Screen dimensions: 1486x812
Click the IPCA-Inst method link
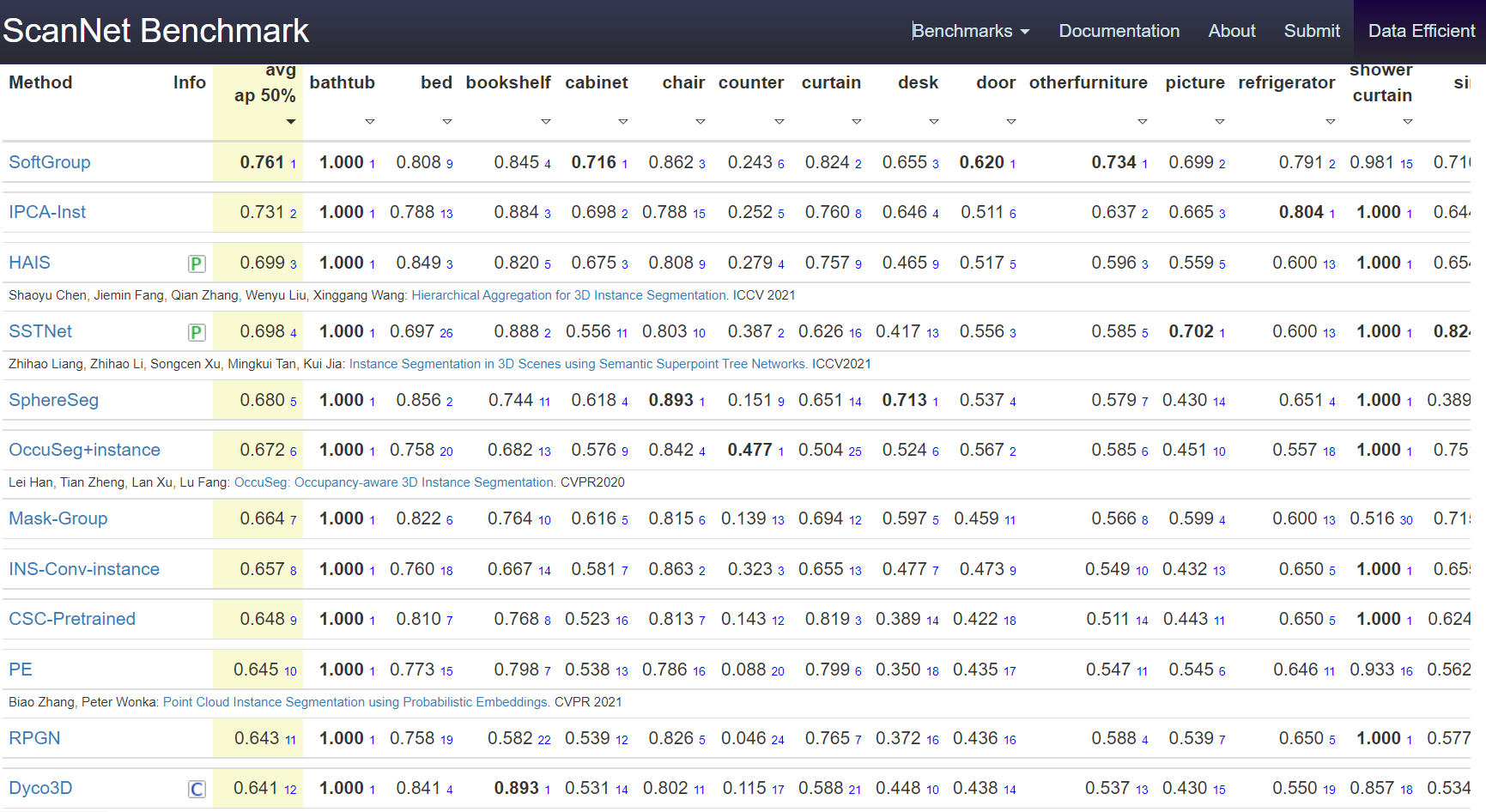pyautogui.click(x=47, y=212)
